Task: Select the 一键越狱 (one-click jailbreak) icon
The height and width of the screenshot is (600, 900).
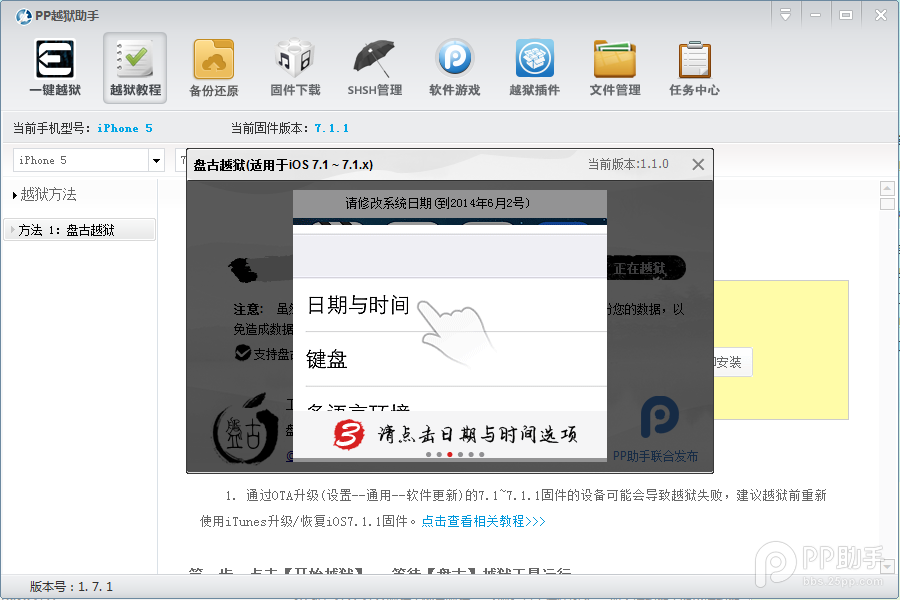Action: pos(54,67)
